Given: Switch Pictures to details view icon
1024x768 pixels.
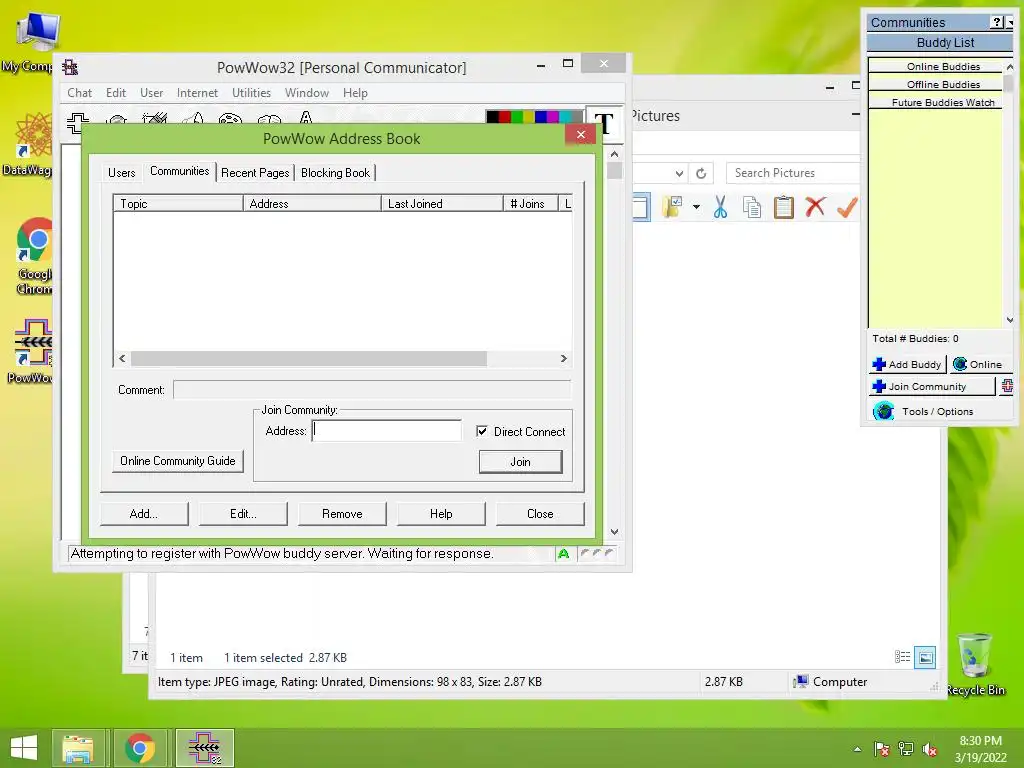Looking at the screenshot, I should (x=903, y=657).
